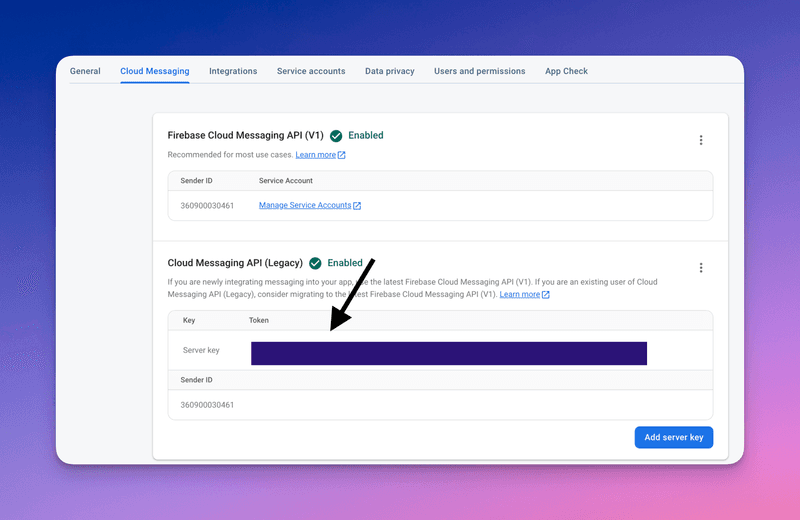Select Sender ID 360900030461 in Legacy table
The image size is (800, 520).
(207, 405)
